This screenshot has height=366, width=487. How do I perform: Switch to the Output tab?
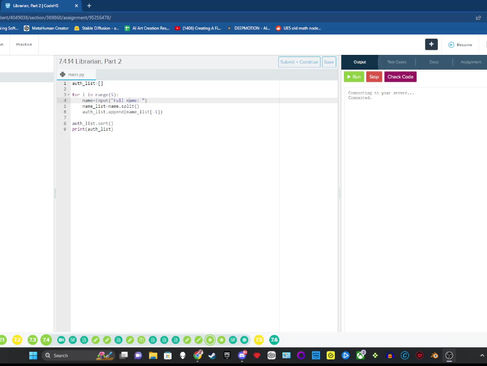tap(359, 62)
